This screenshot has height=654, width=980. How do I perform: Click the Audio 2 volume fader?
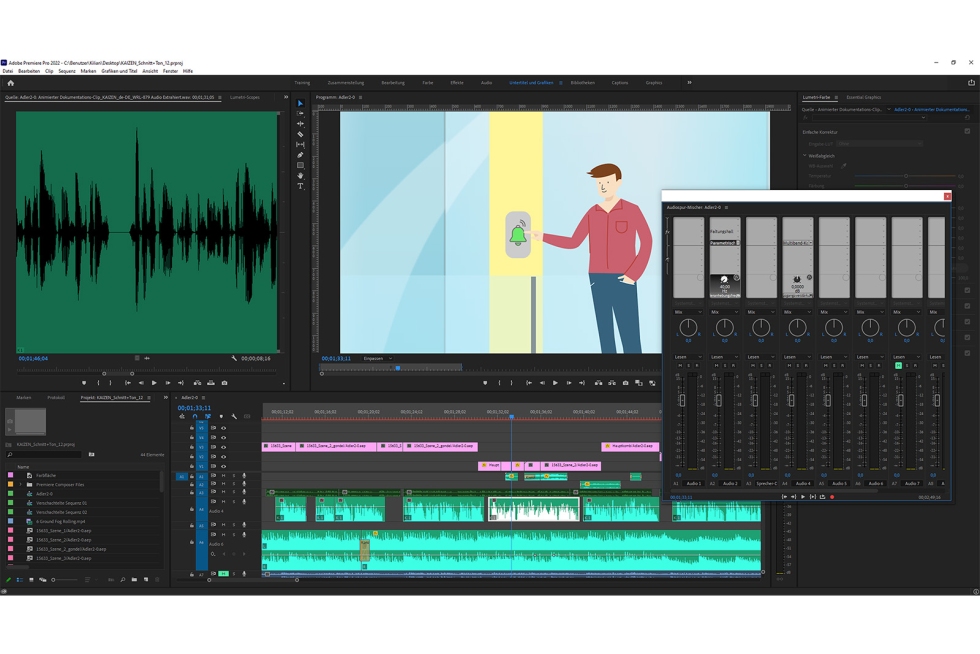[x=718, y=401]
